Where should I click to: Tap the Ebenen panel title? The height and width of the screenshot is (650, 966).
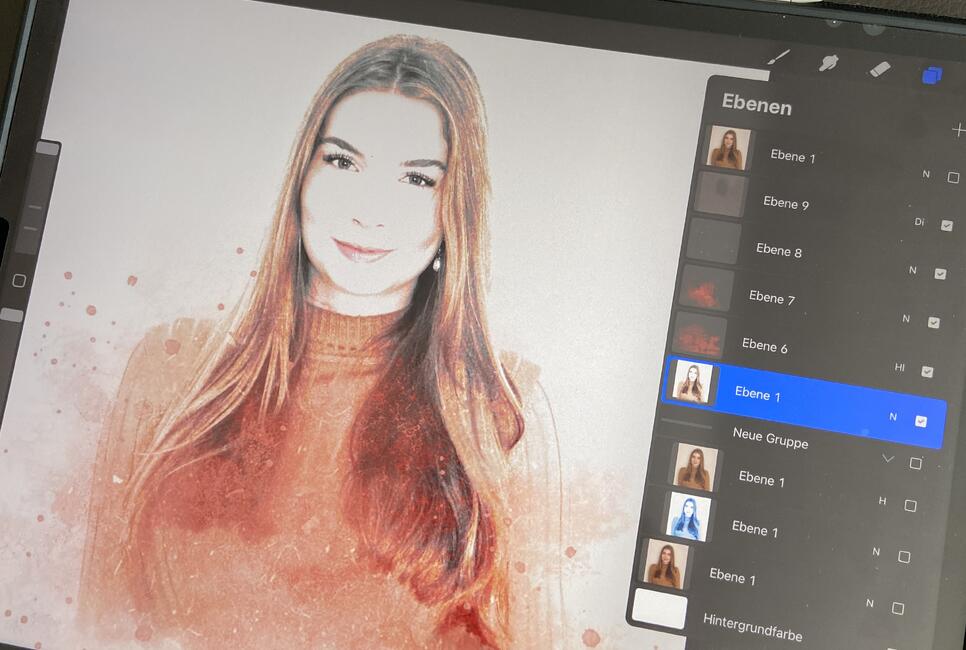tap(757, 106)
